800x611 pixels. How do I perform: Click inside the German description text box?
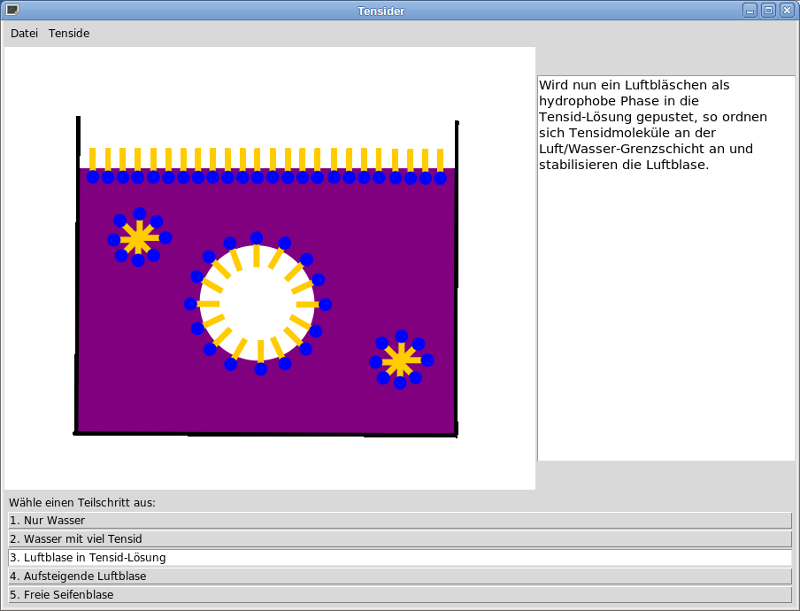(666, 300)
